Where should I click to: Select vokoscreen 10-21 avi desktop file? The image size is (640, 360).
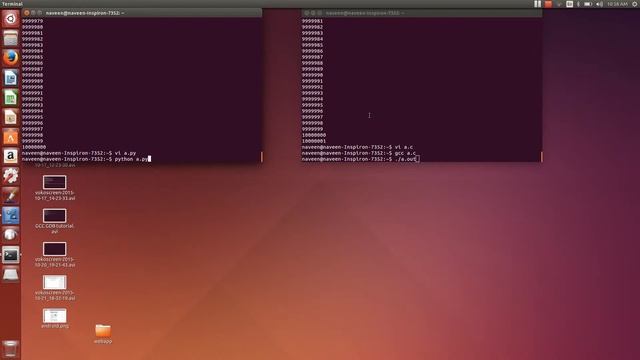coord(55,288)
